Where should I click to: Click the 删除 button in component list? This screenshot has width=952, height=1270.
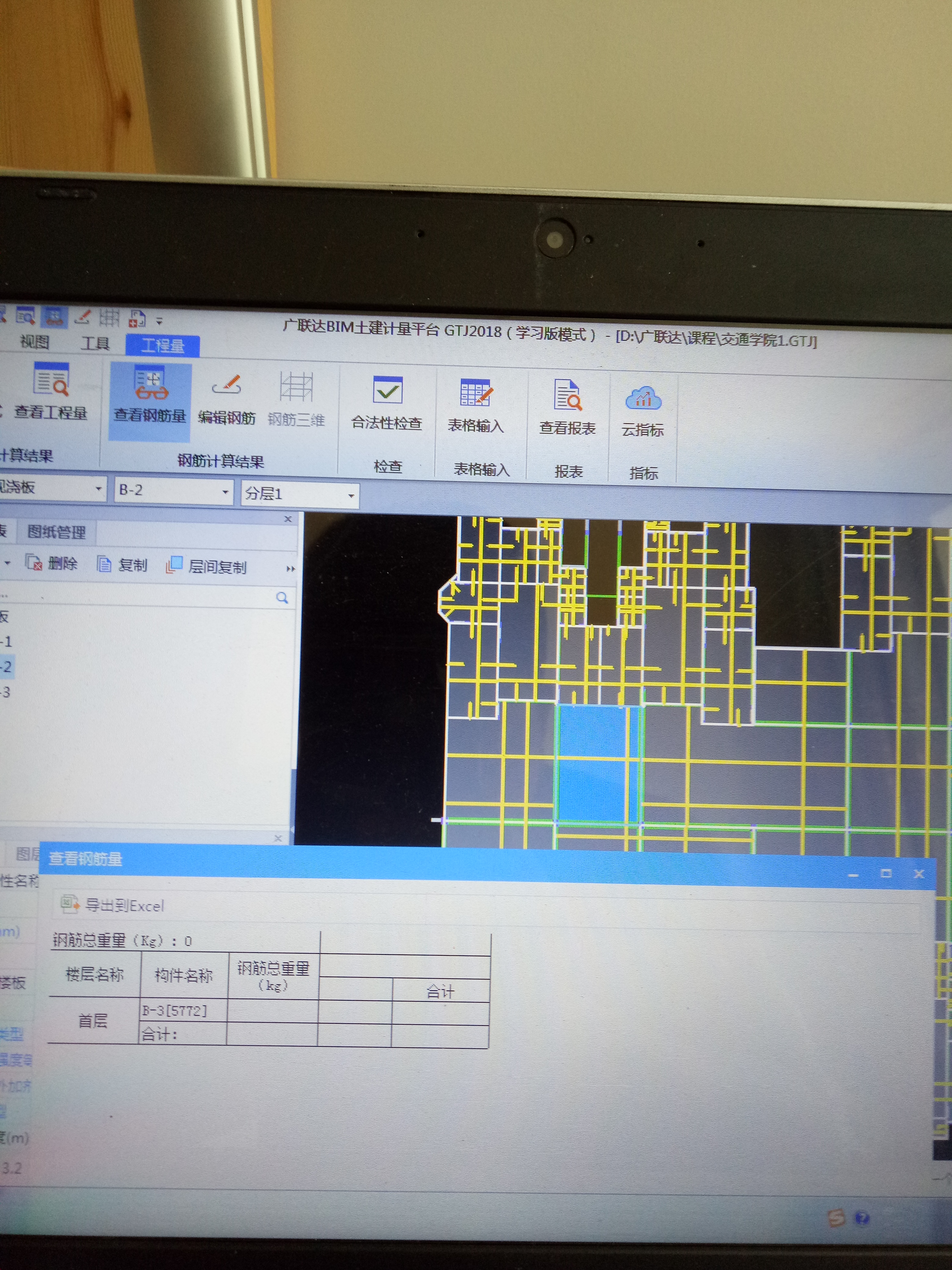click(x=51, y=563)
